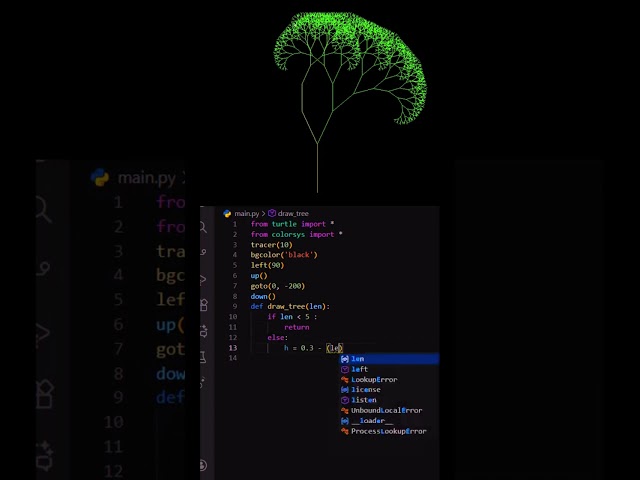Open the sparkle chat icon below Extensions in center editor

tap(204, 331)
